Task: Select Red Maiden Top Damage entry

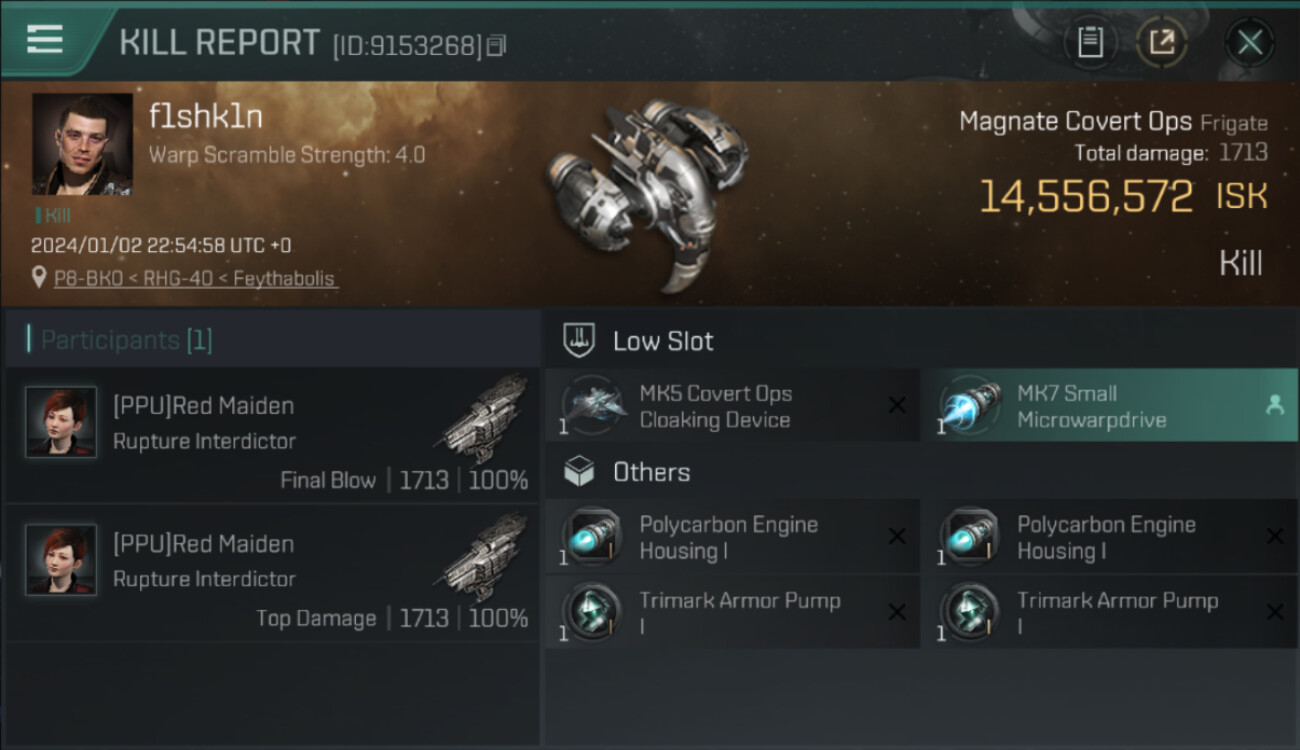Action: [272, 573]
